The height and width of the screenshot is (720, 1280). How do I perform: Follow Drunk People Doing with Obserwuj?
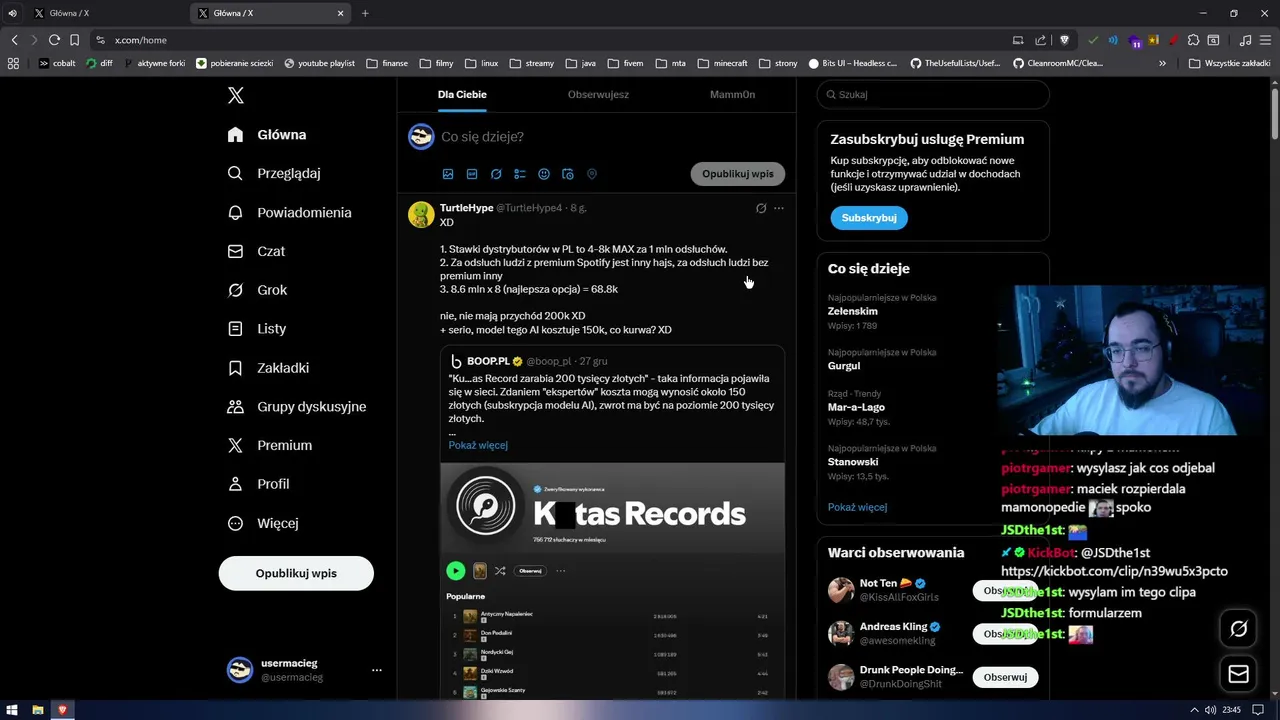pyautogui.click(x=1005, y=677)
